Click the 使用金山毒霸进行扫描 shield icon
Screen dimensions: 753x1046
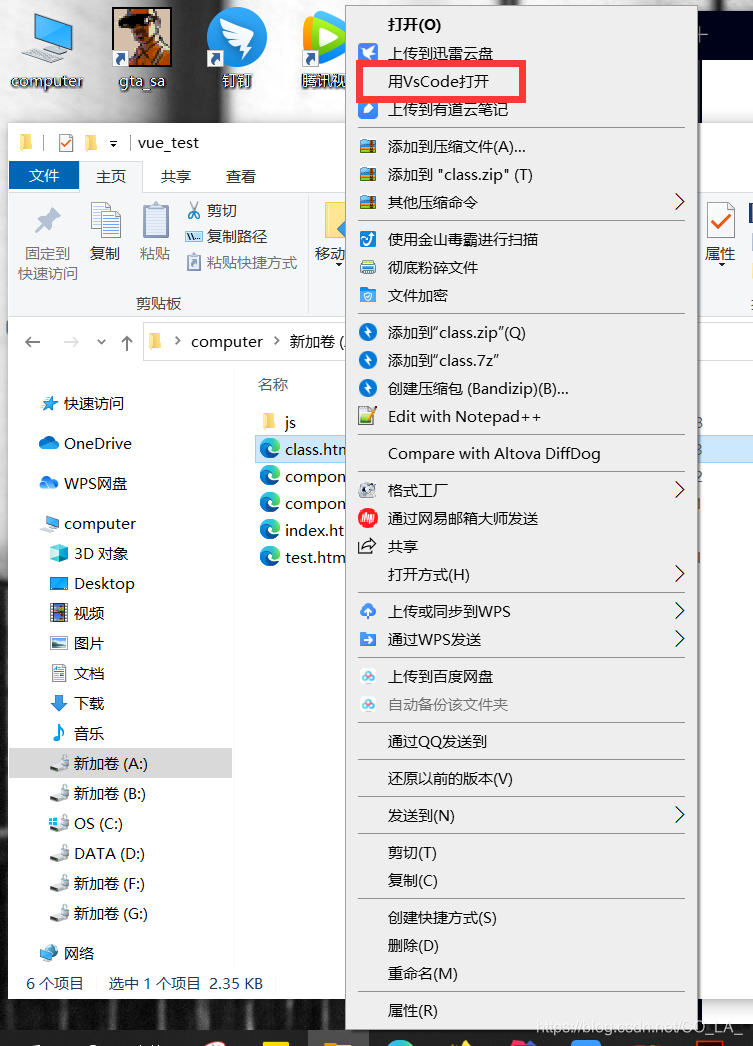pos(368,239)
